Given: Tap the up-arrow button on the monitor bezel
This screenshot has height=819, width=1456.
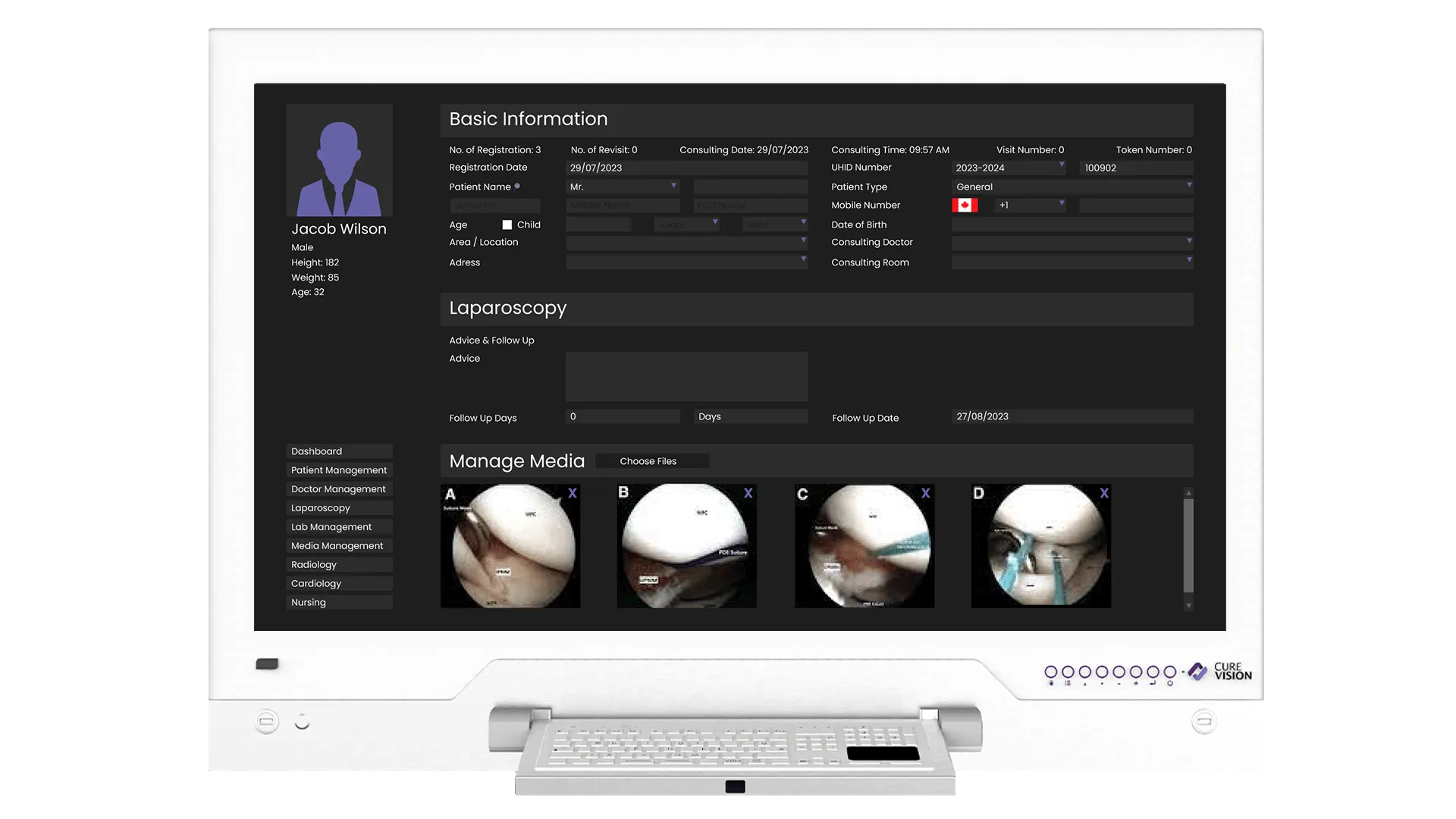Looking at the screenshot, I should click(1085, 672).
